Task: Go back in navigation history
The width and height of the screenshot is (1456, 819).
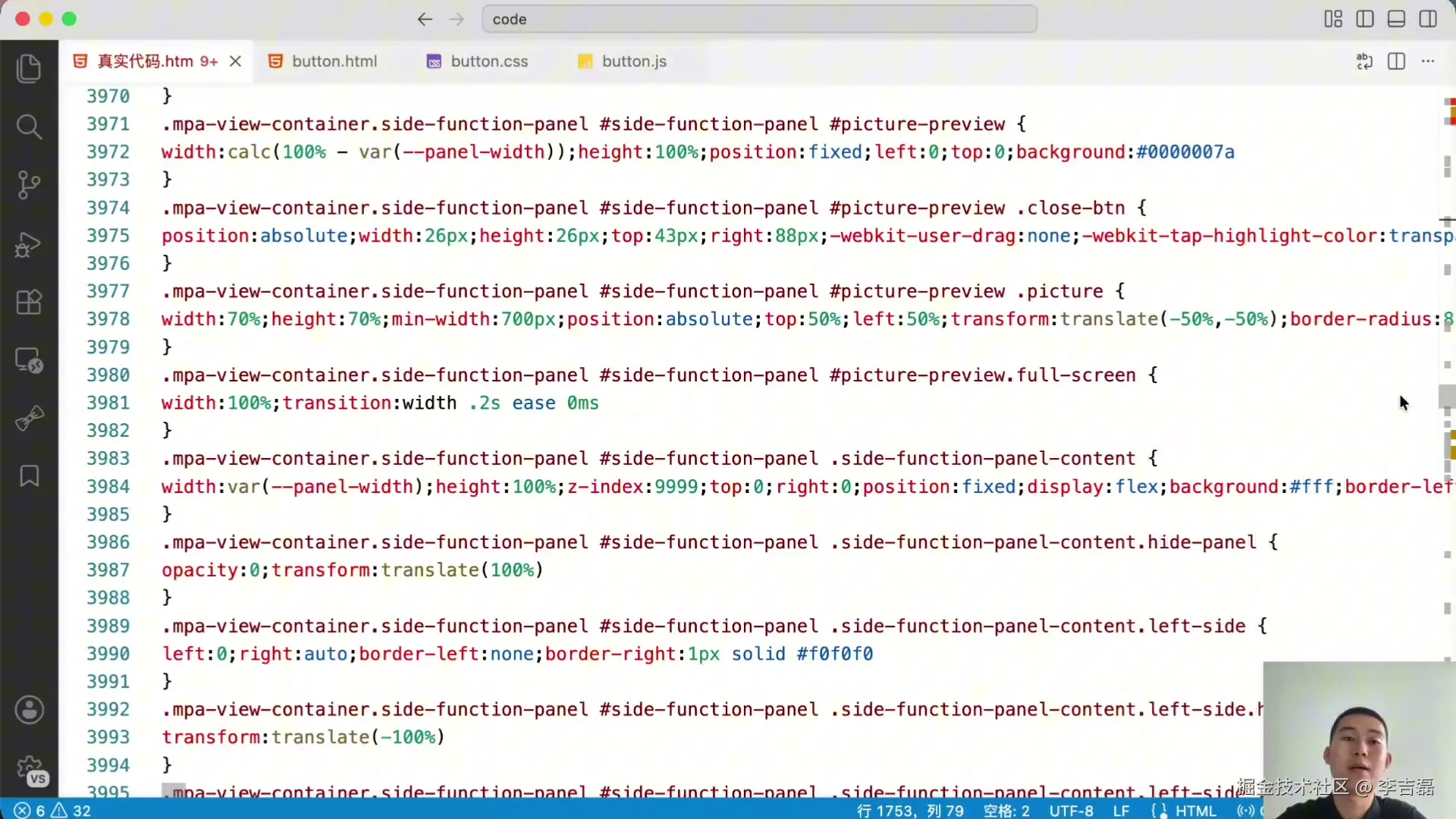Action: pyautogui.click(x=425, y=20)
